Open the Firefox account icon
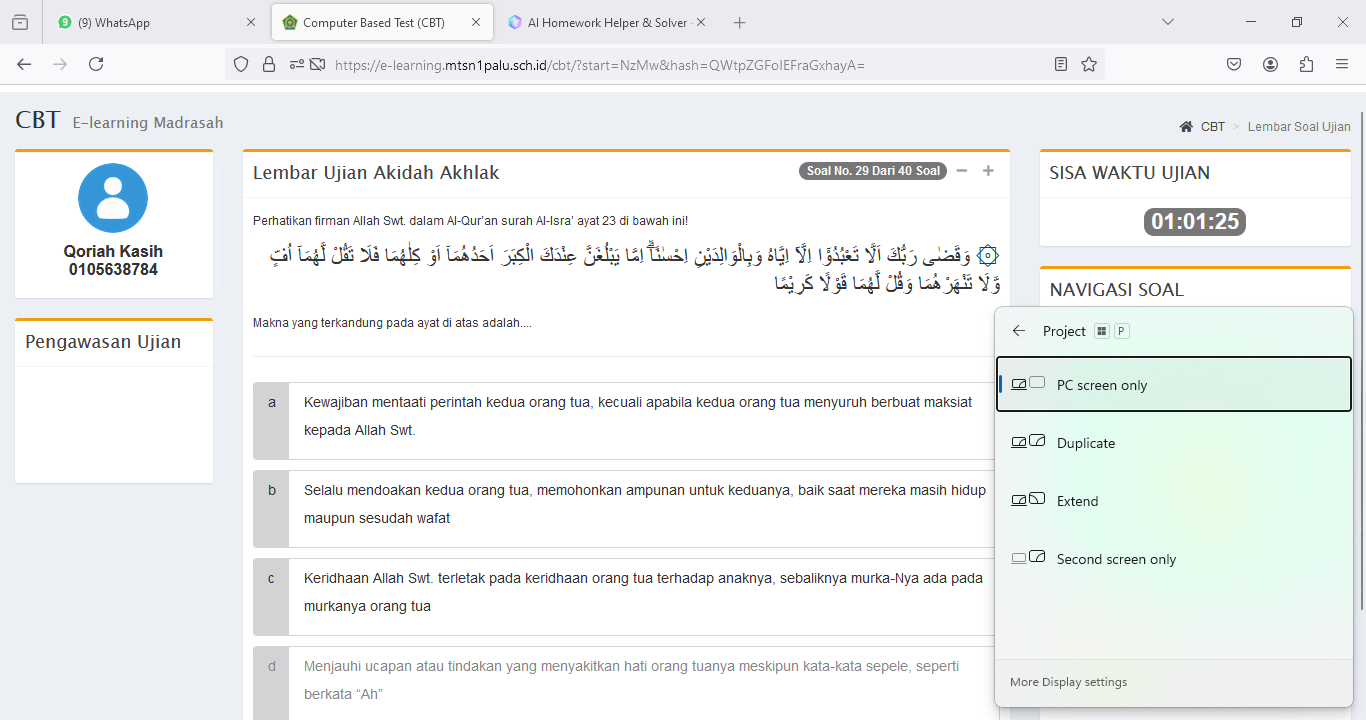The height and width of the screenshot is (720, 1366). [x=1270, y=64]
